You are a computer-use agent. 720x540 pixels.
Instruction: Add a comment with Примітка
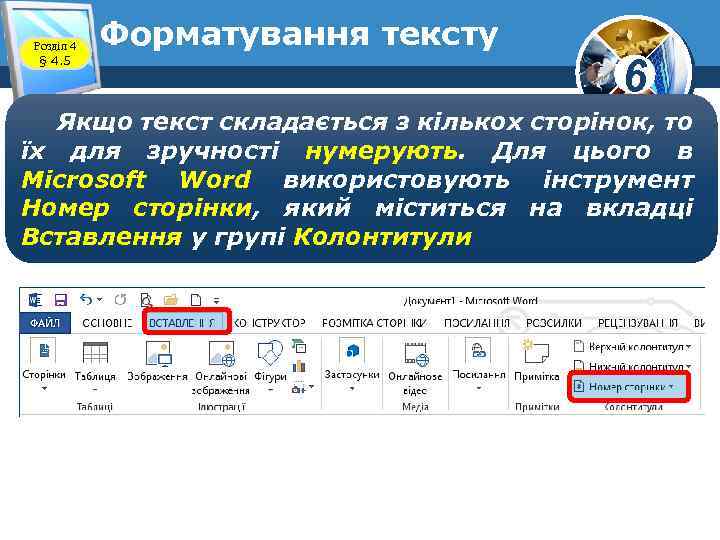(536, 361)
